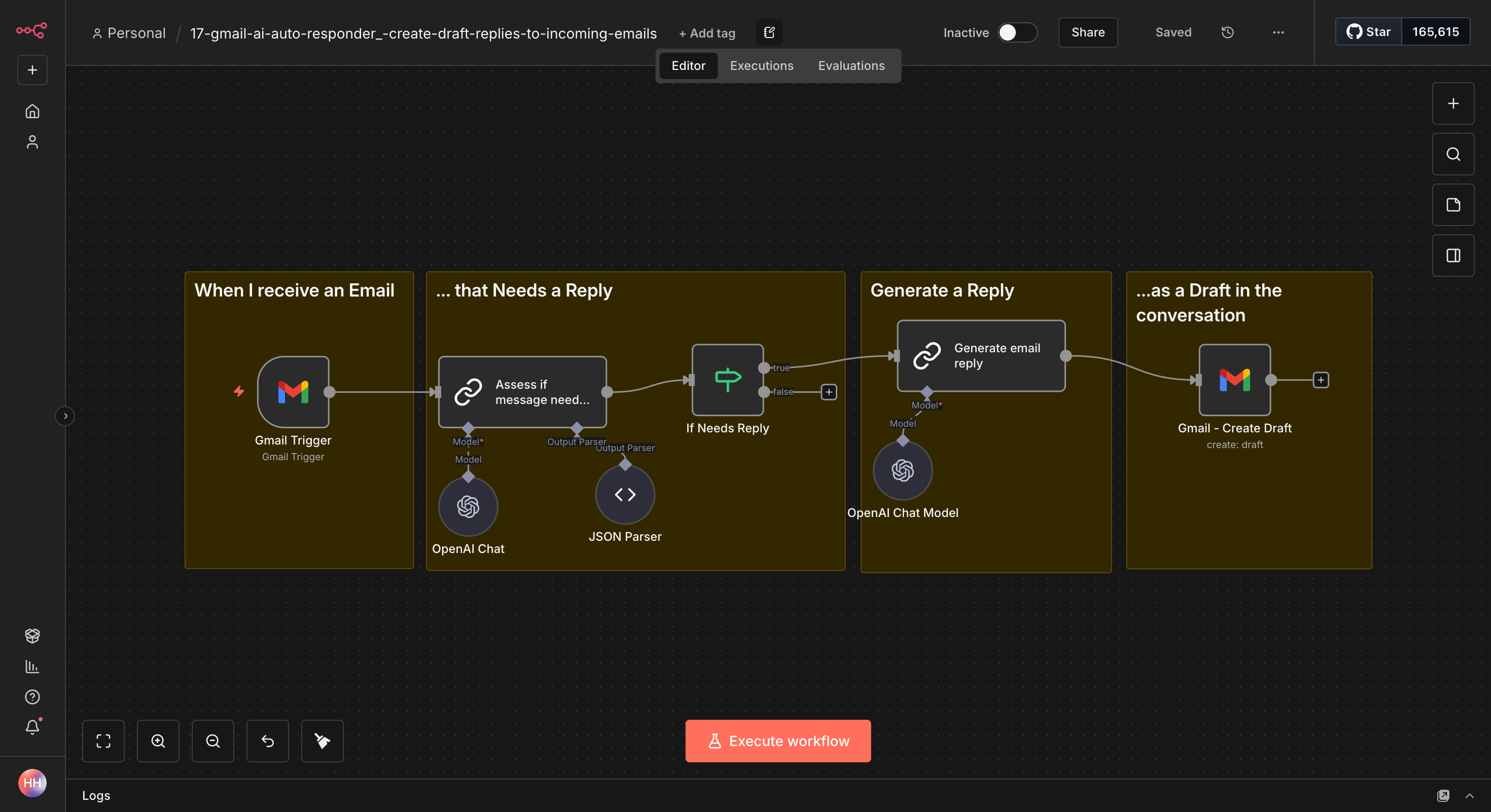1491x812 pixels.
Task: Open the Gmail Trigger node
Action: pos(294,391)
